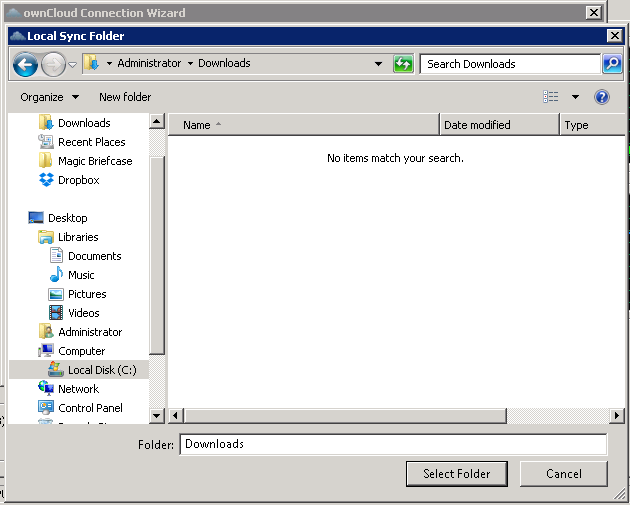Open Magic Briefcase folder in sidebar
Viewport: 630px width, 505px height.
coord(93,161)
